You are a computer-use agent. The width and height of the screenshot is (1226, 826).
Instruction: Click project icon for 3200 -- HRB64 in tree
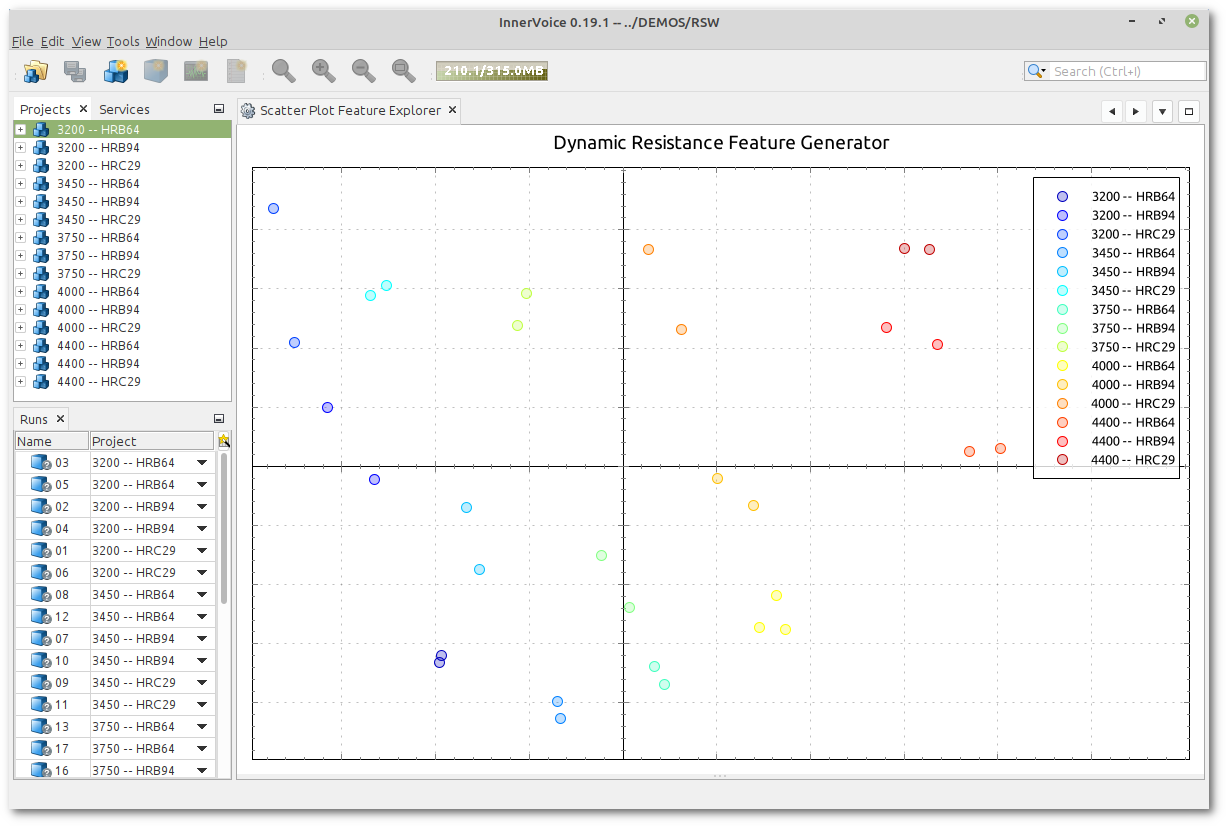tap(41, 130)
